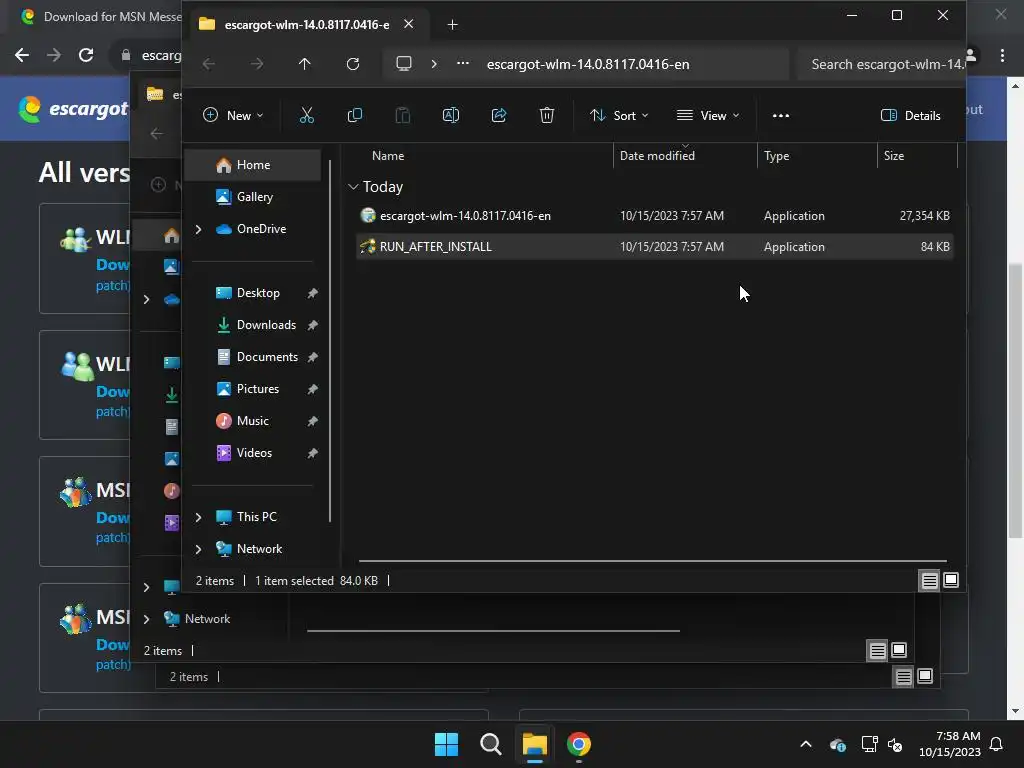Open the Windows Start menu
The height and width of the screenshot is (768, 1024).
[x=446, y=744]
